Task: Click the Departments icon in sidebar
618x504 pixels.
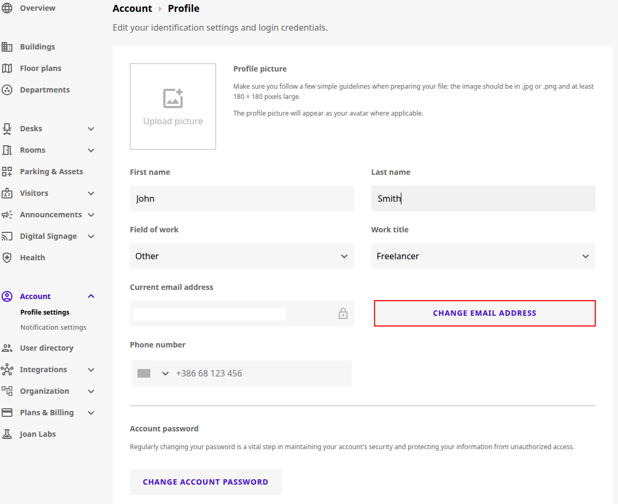Action: [x=7, y=90]
